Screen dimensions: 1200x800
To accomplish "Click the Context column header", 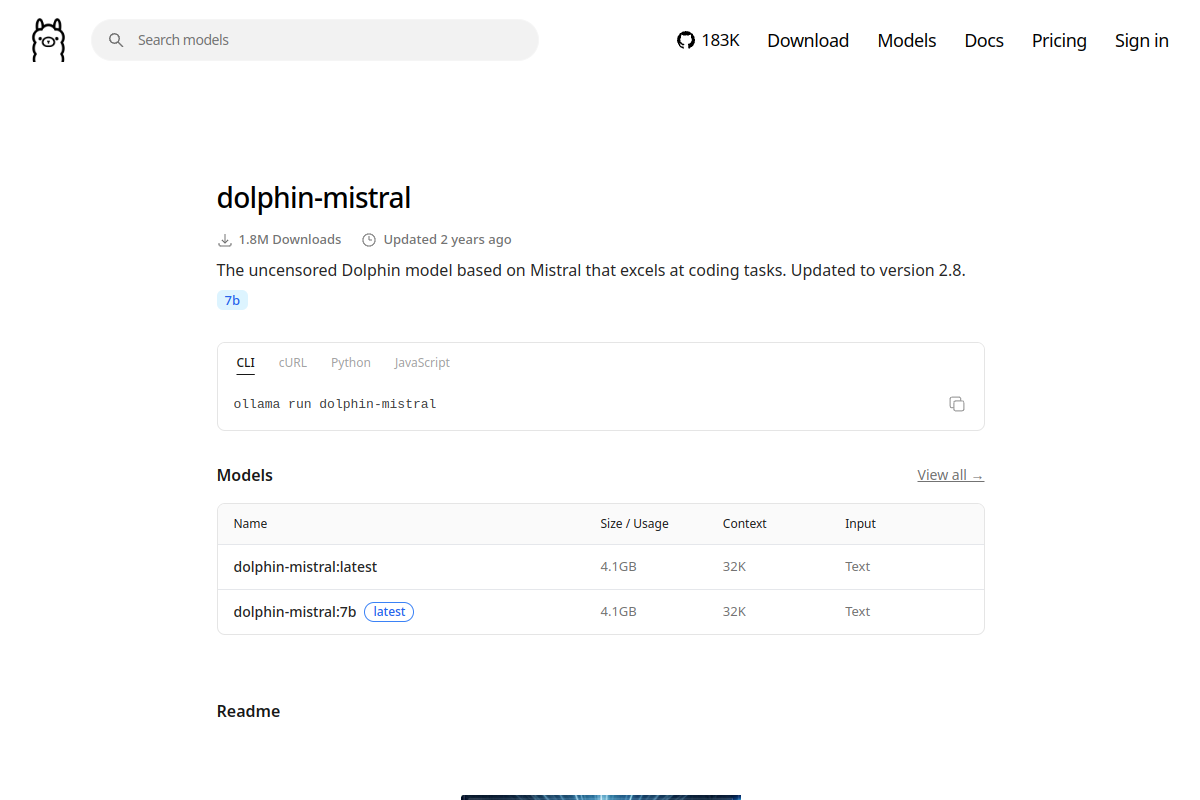I will pos(745,524).
